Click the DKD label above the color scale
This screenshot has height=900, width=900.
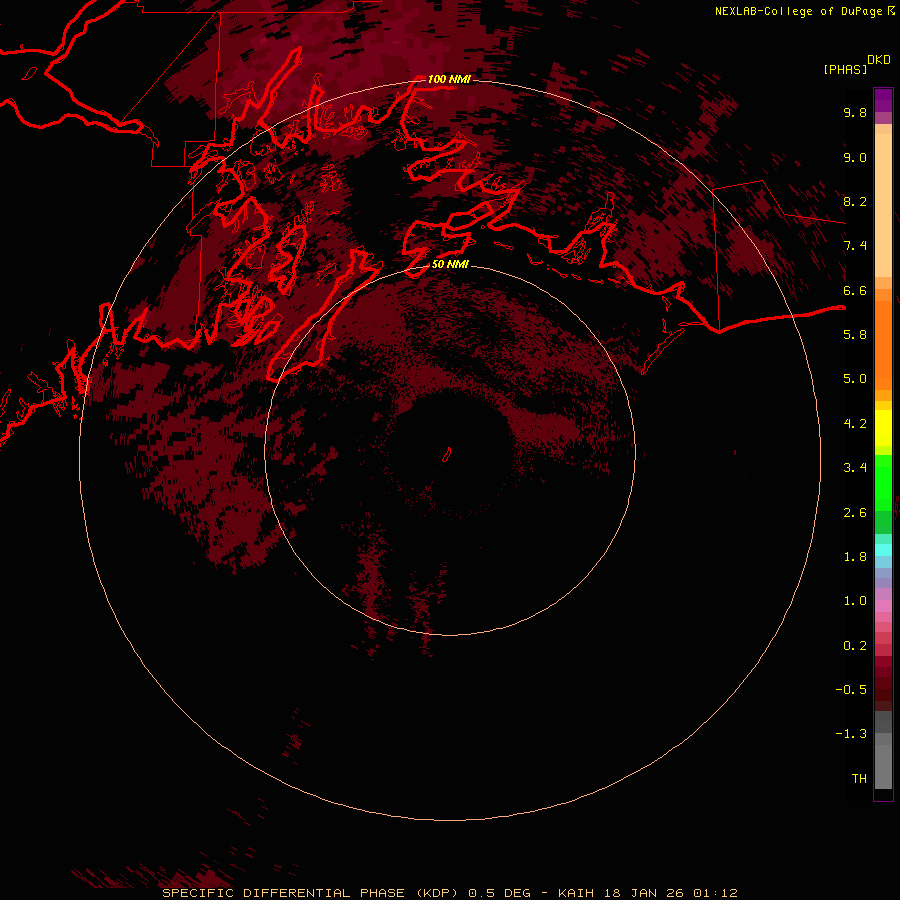(x=879, y=60)
